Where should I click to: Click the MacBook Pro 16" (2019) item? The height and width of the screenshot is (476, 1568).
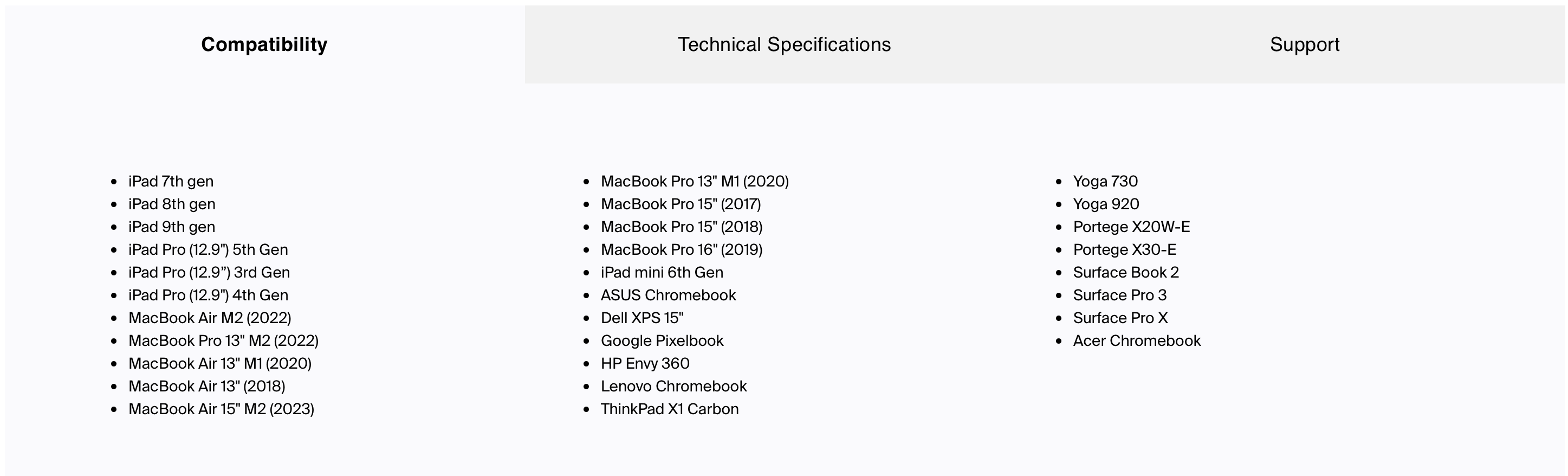click(x=682, y=249)
